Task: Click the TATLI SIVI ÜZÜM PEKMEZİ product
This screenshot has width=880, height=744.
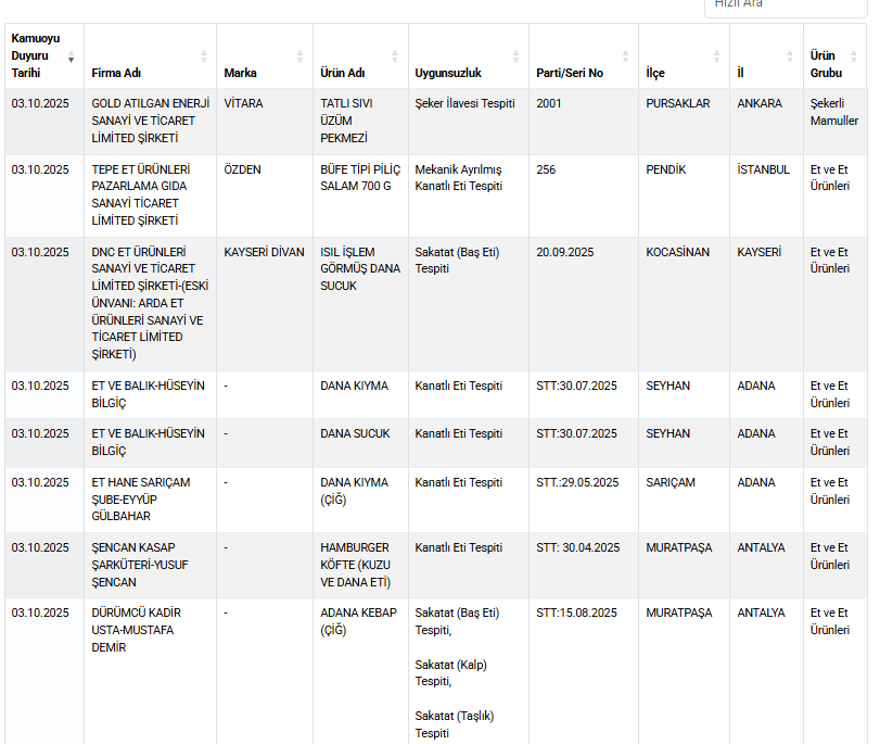Action: 346,120
